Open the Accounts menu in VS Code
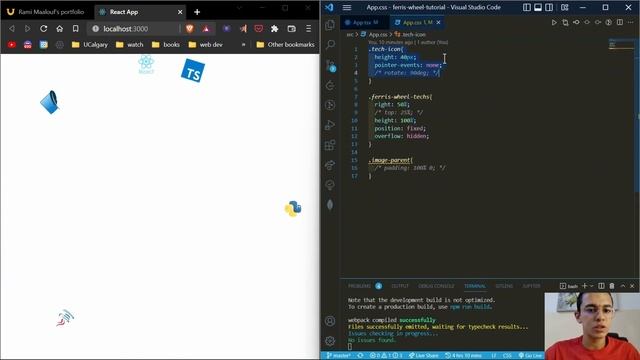This screenshot has height=360, width=640. (x=330, y=321)
